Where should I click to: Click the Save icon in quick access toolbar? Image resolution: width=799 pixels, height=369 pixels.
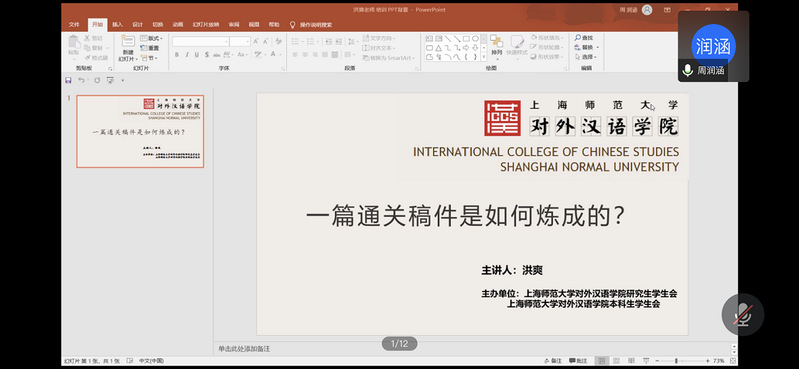coord(68,80)
